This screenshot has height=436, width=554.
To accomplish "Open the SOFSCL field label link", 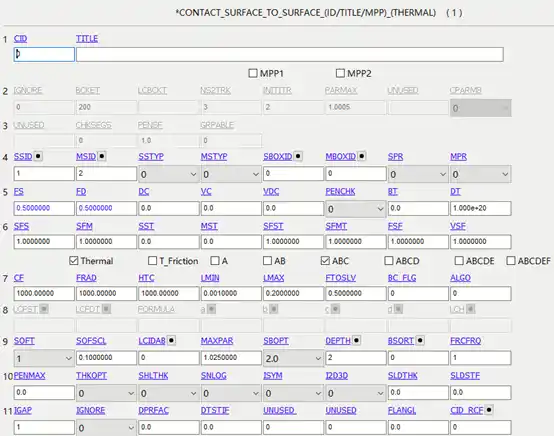I will [x=91, y=341].
